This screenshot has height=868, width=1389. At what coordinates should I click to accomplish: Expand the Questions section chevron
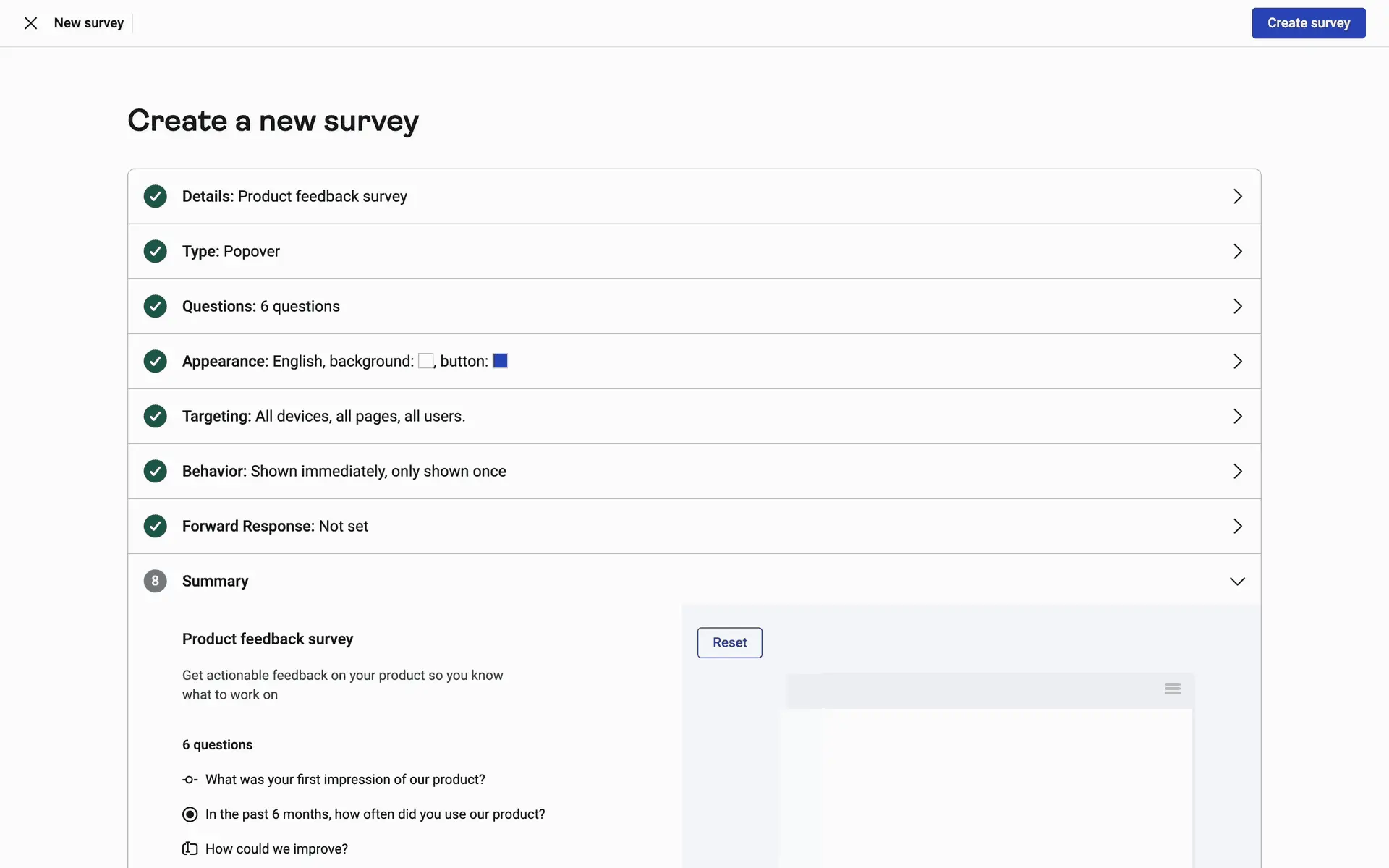coord(1237,307)
